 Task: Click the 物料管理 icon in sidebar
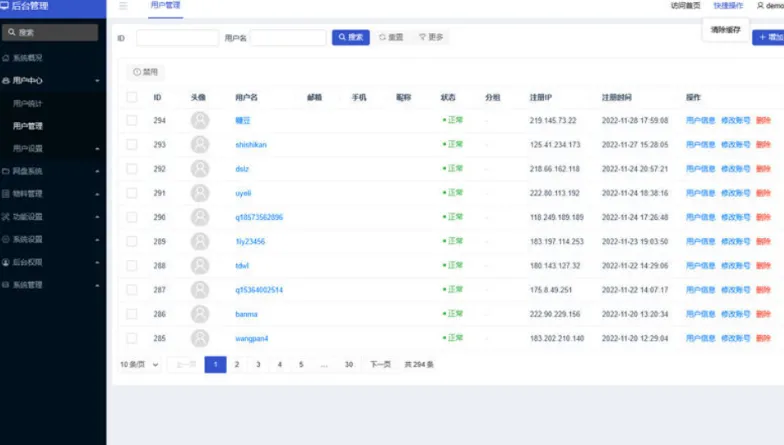pos(6,194)
